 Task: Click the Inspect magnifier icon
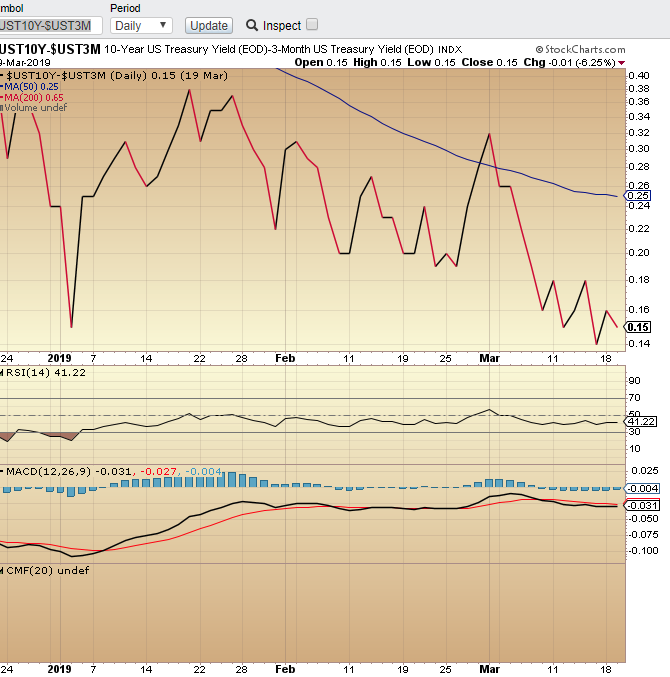click(x=252, y=25)
